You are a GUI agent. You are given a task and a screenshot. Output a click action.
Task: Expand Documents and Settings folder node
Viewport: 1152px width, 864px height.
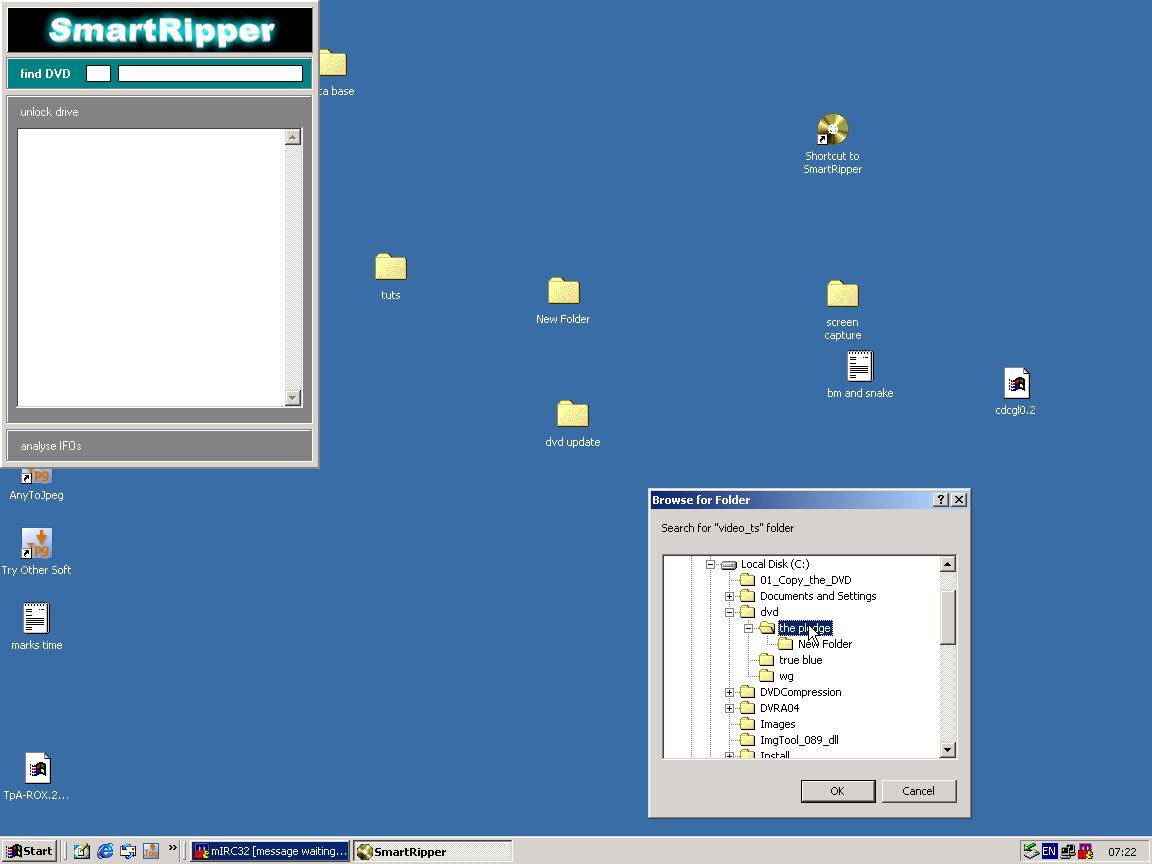730,596
